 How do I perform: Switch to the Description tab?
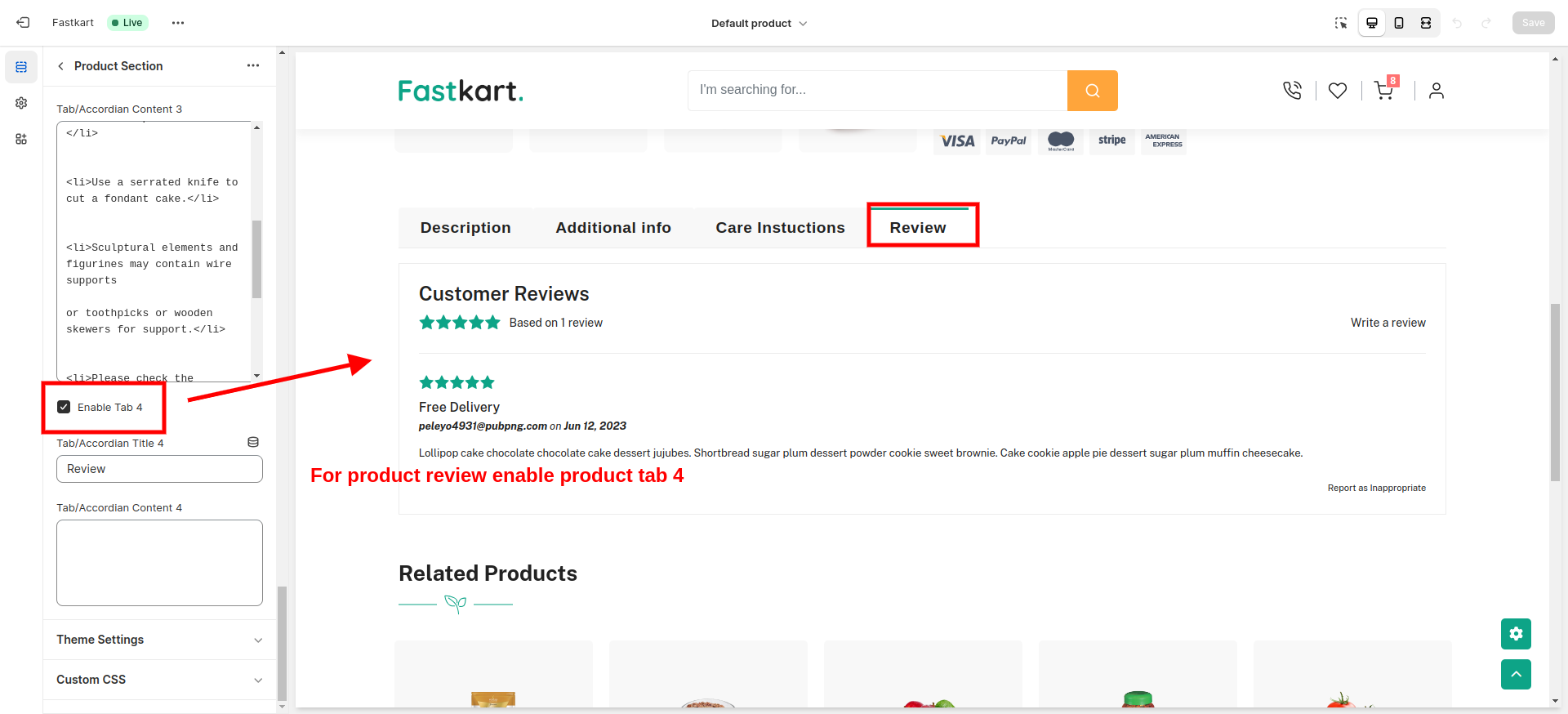pos(465,227)
